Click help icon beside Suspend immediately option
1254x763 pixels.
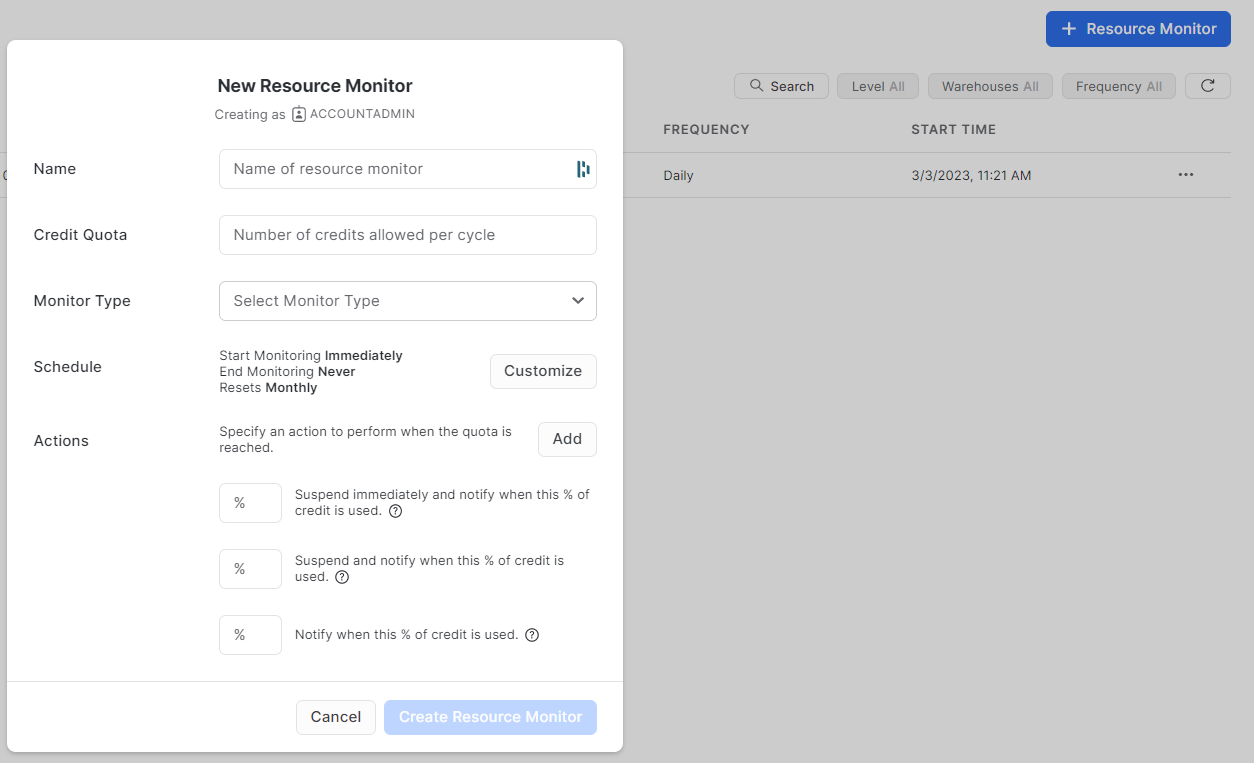click(x=395, y=511)
